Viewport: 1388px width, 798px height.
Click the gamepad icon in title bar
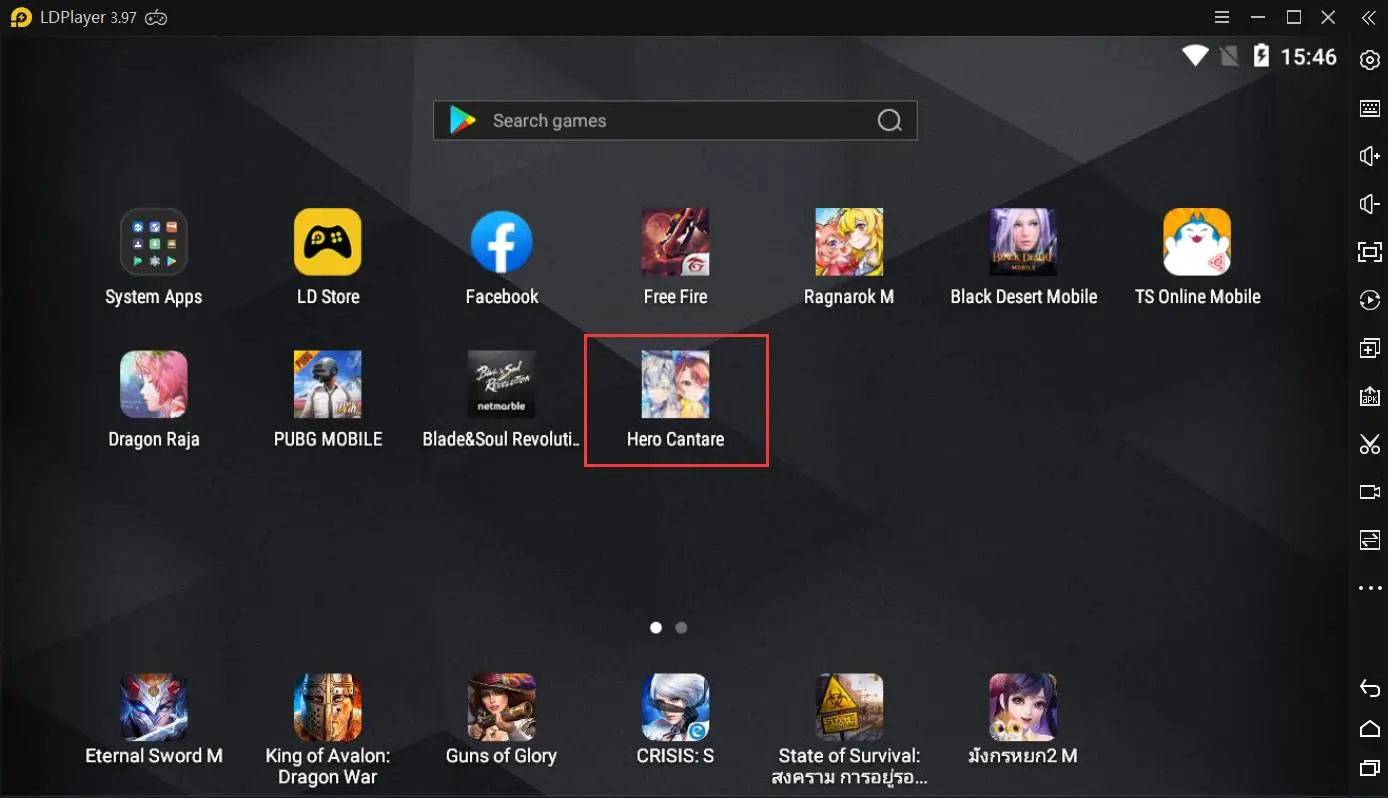click(x=156, y=18)
